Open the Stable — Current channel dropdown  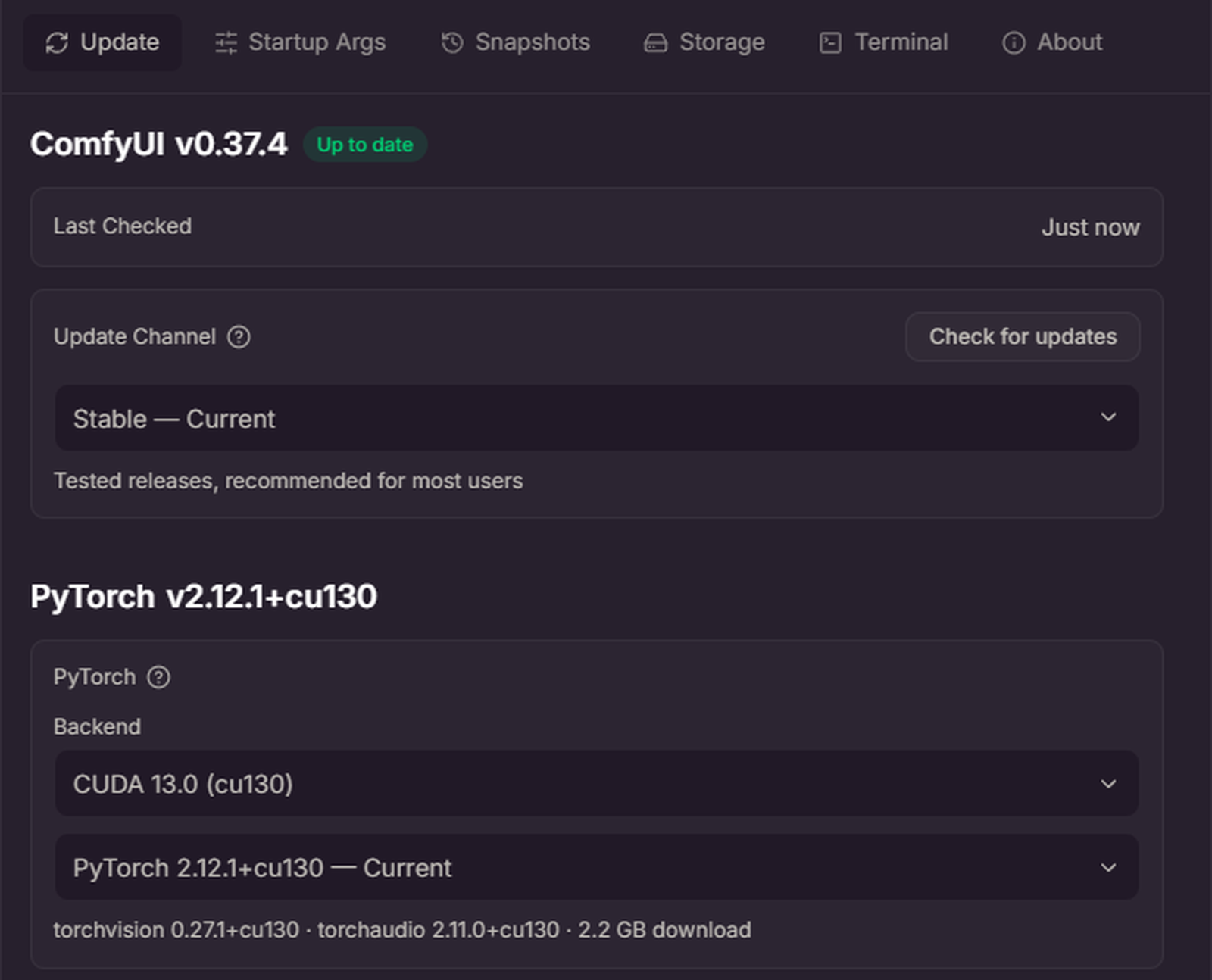click(596, 418)
